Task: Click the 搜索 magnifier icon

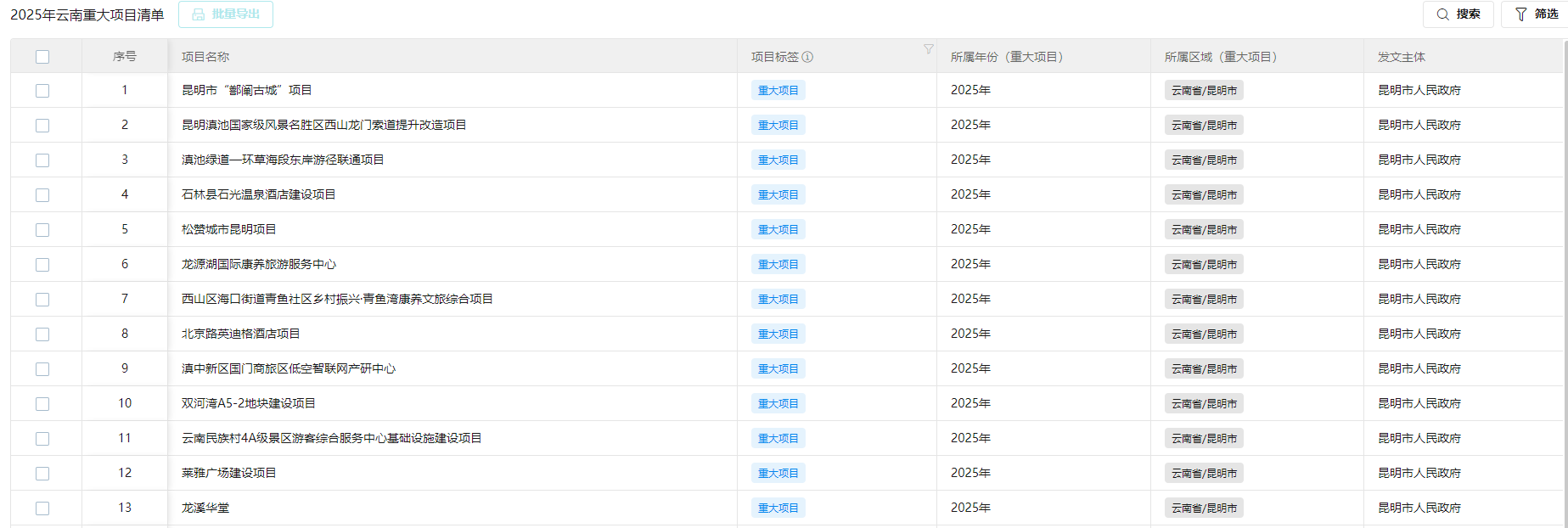Action: [x=1442, y=14]
